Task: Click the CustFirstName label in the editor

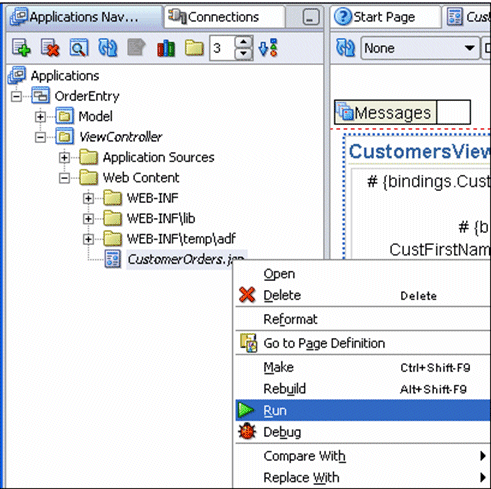Action: click(x=440, y=250)
